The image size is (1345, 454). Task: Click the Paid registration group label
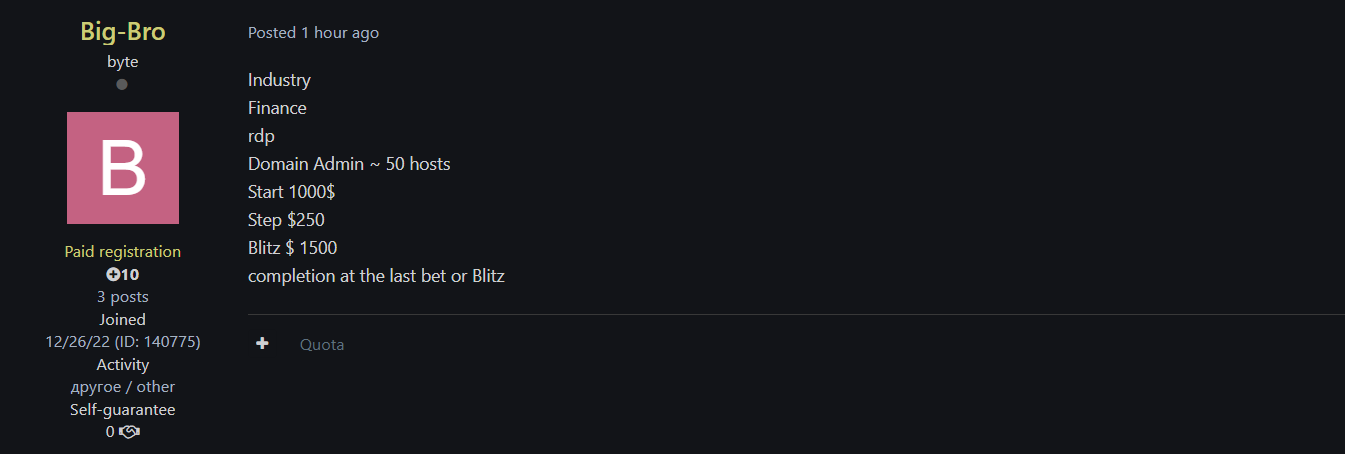tap(123, 252)
